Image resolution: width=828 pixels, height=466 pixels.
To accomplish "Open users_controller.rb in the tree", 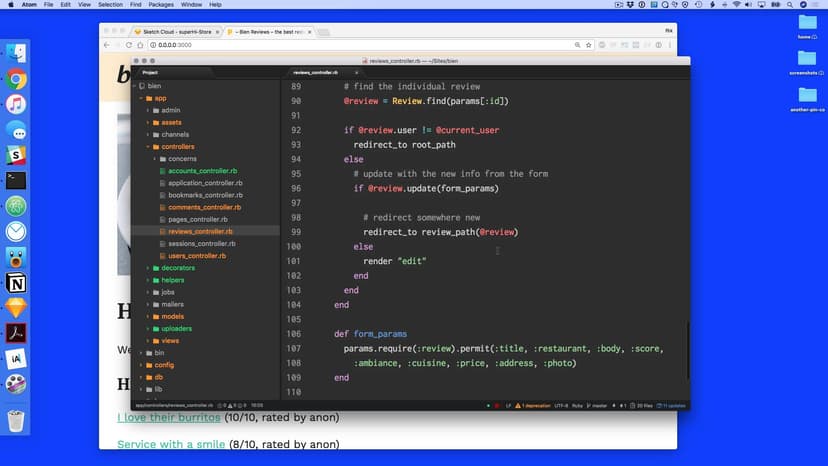I will 197,256.
